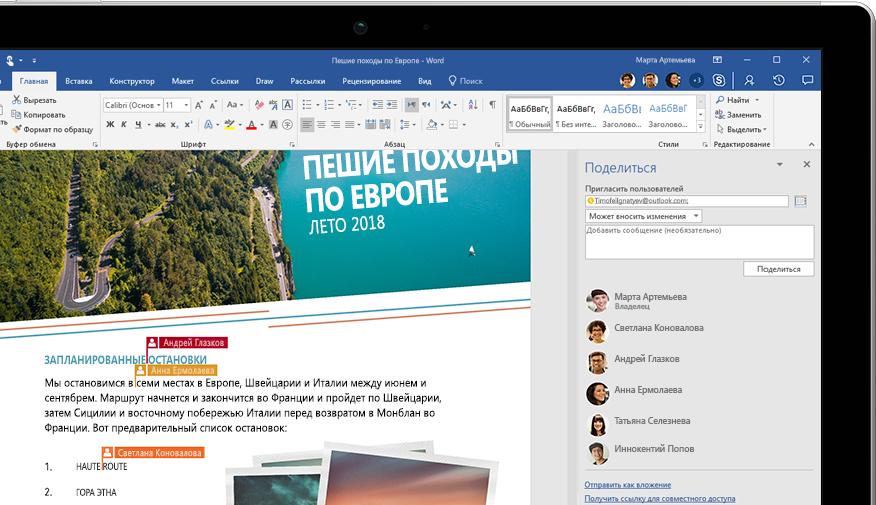This screenshot has width=876, height=505.
Task: Click the multilevel list icon
Action: (x=351, y=104)
